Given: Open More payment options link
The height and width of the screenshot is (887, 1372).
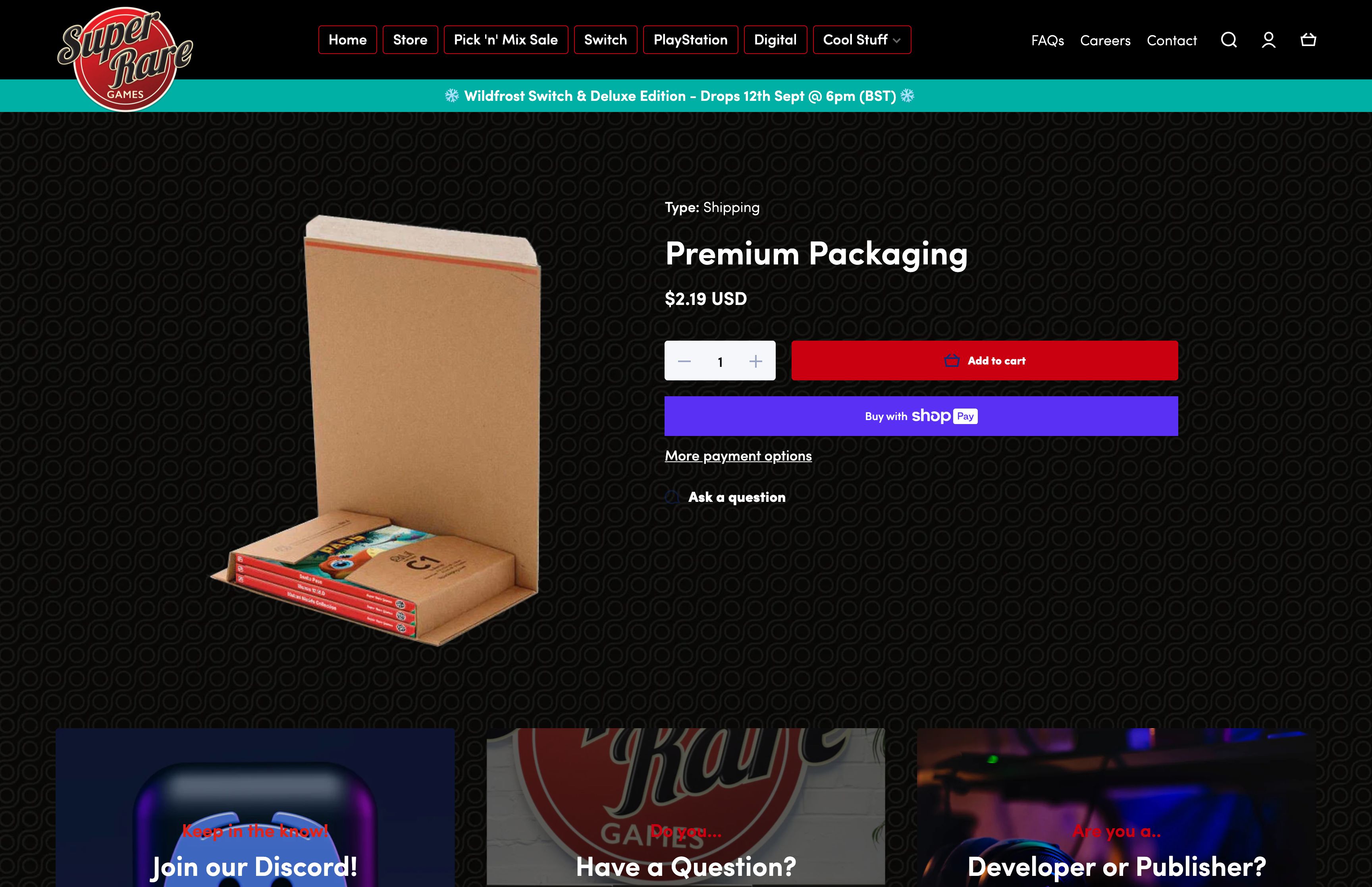Looking at the screenshot, I should 738,455.
